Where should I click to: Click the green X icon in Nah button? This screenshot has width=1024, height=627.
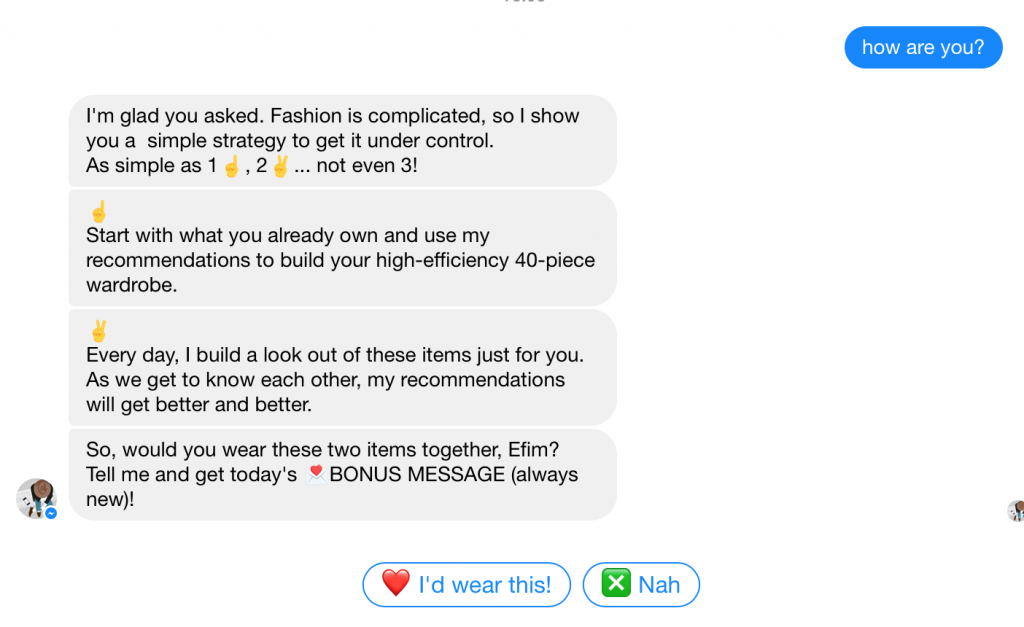pos(616,583)
